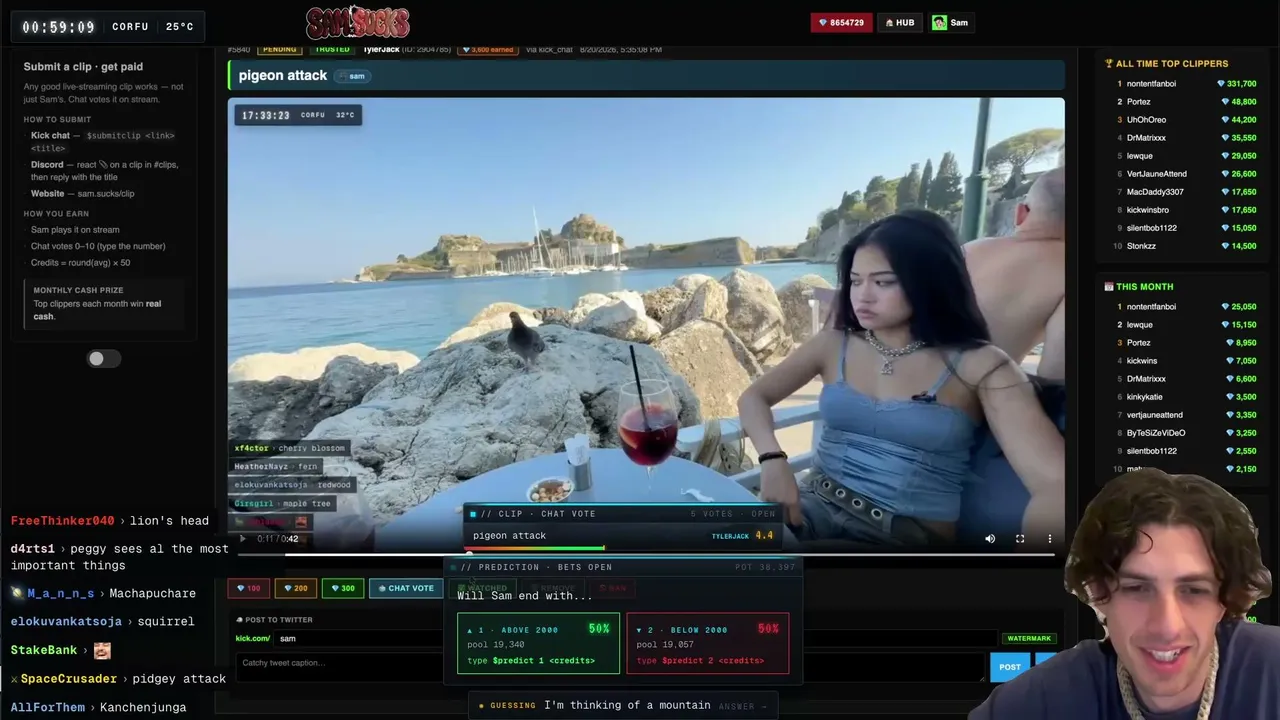Click the trophy icon in All Time Top Clippers
Screen dimensions: 1280x720
[1108, 63]
